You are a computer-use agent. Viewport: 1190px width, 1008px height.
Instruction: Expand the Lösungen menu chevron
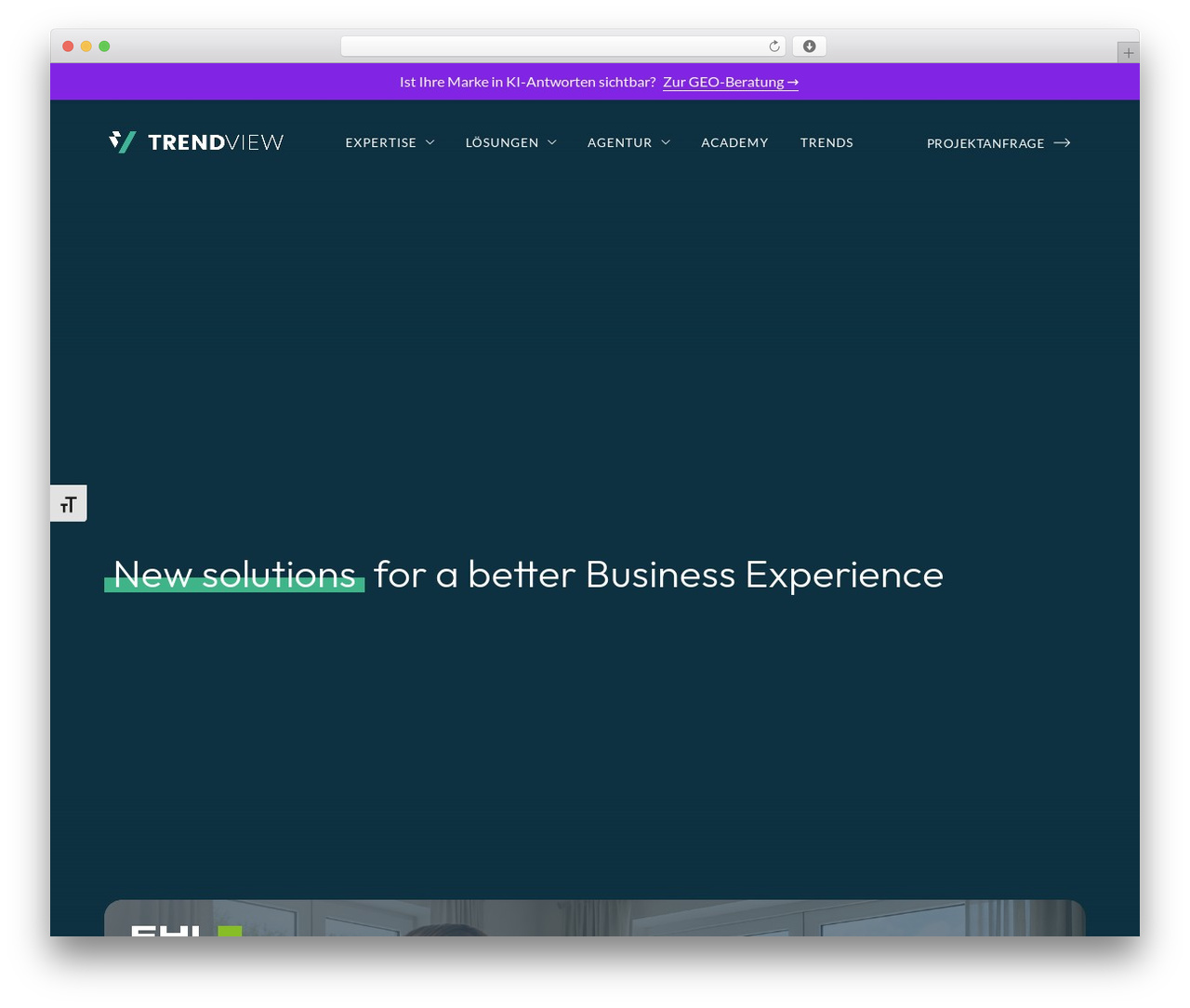[x=552, y=142]
